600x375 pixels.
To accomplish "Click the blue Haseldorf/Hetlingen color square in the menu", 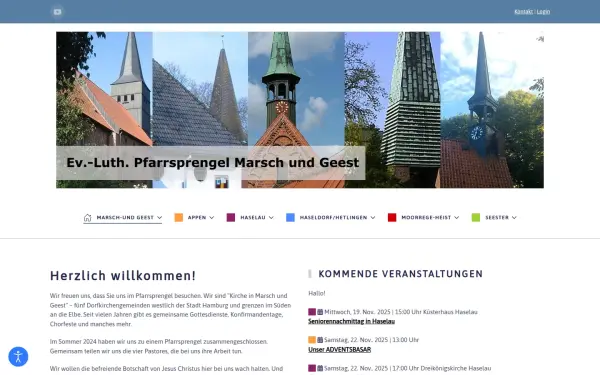I will [x=290, y=217].
